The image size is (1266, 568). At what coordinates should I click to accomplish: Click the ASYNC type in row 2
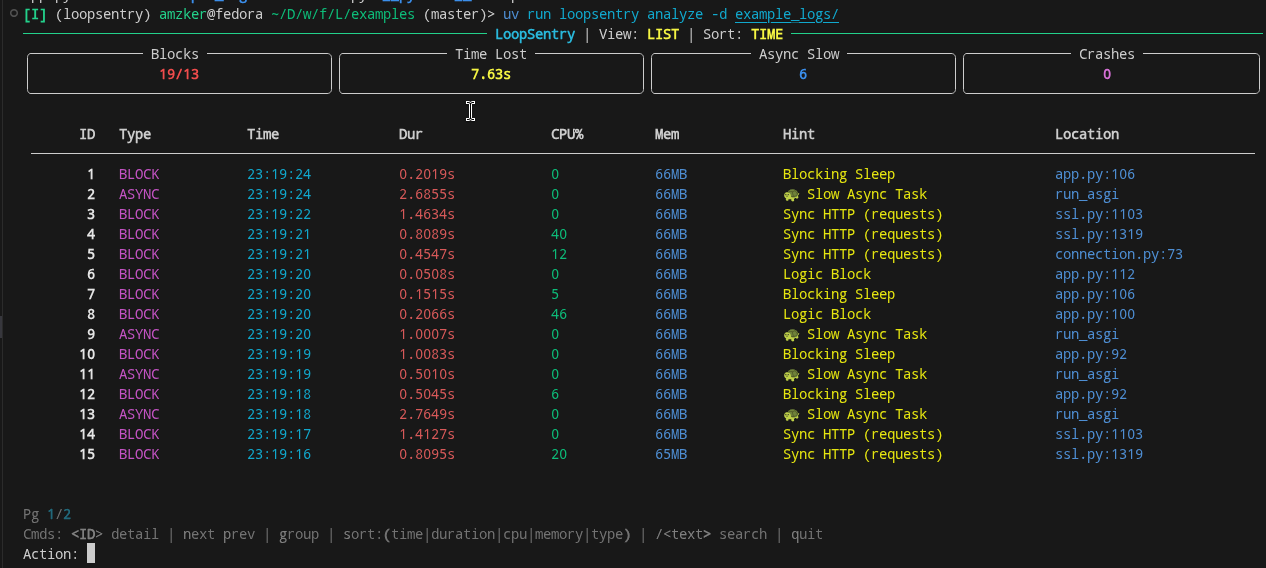tap(139, 194)
